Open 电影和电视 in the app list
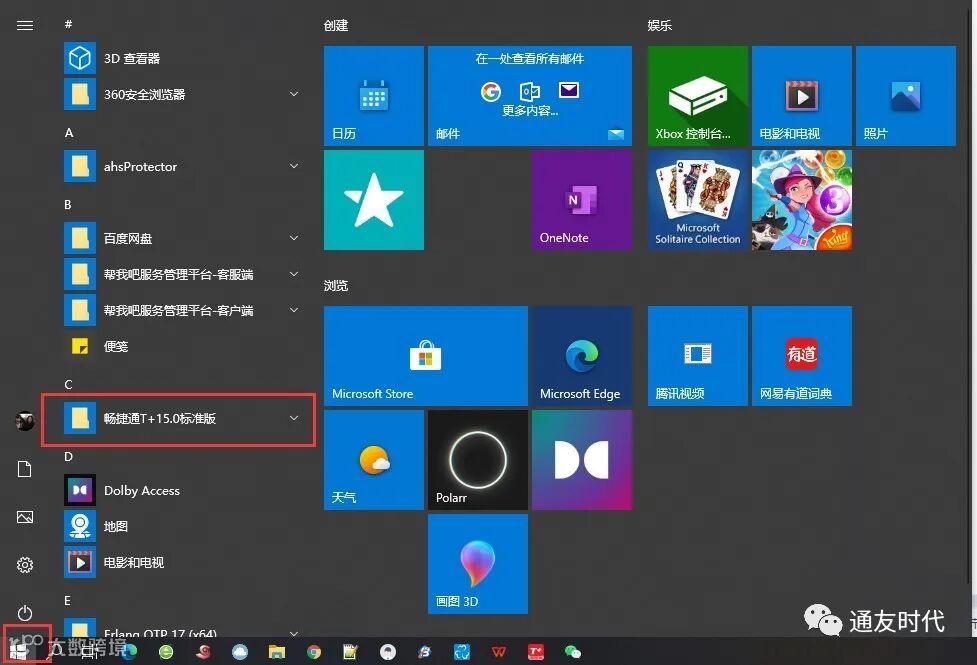Image resolution: width=977 pixels, height=665 pixels. click(x=181, y=563)
